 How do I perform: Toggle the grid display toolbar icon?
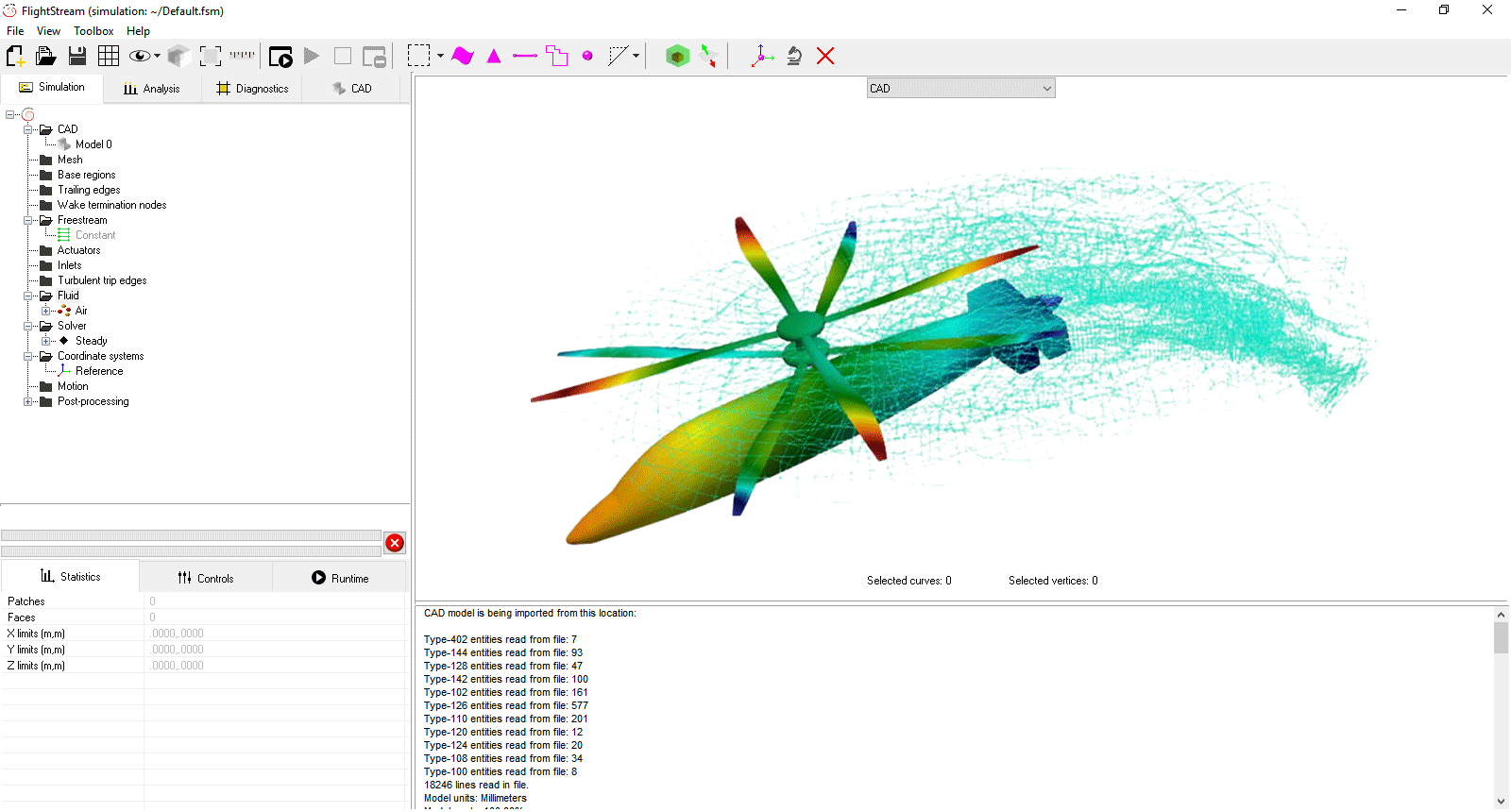point(109,56)
